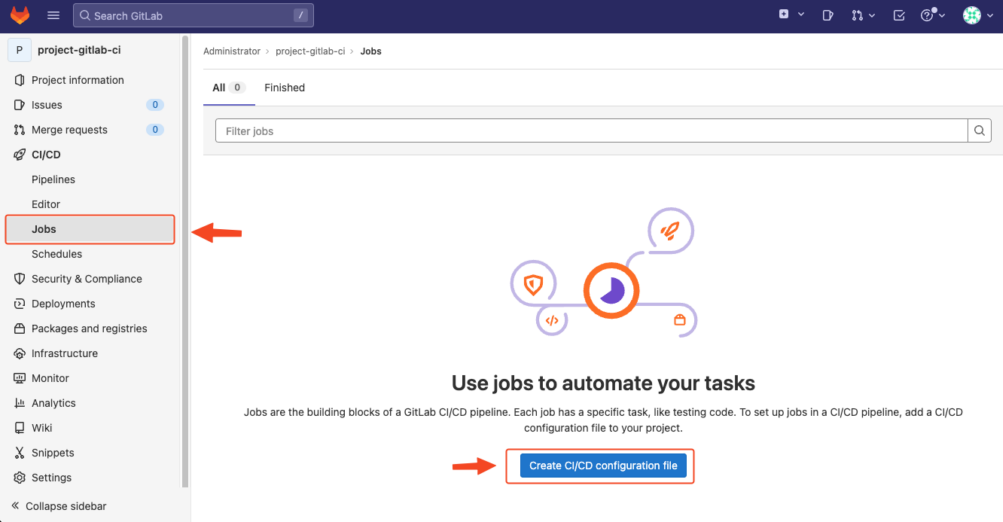Click the Merge requests count badge 0
The image size is (1003, 522).
[x=155, y=130]
